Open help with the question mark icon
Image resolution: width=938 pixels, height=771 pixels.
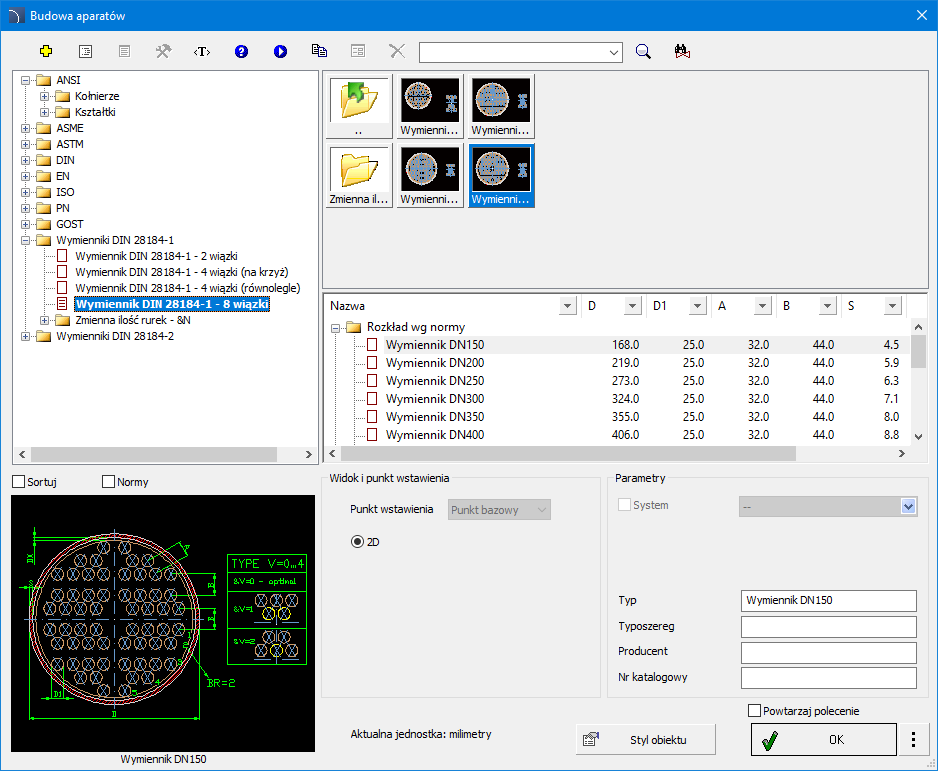point(241,51)
